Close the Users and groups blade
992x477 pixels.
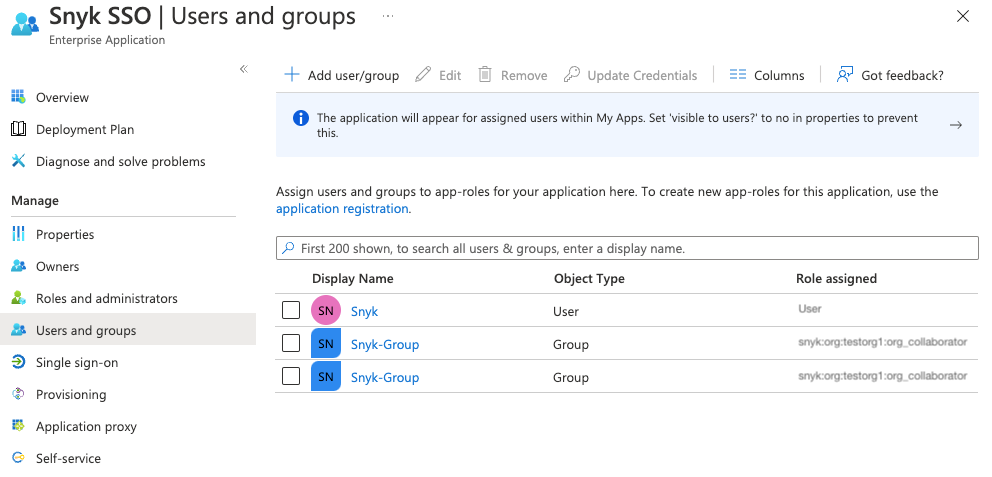(962, 16)
